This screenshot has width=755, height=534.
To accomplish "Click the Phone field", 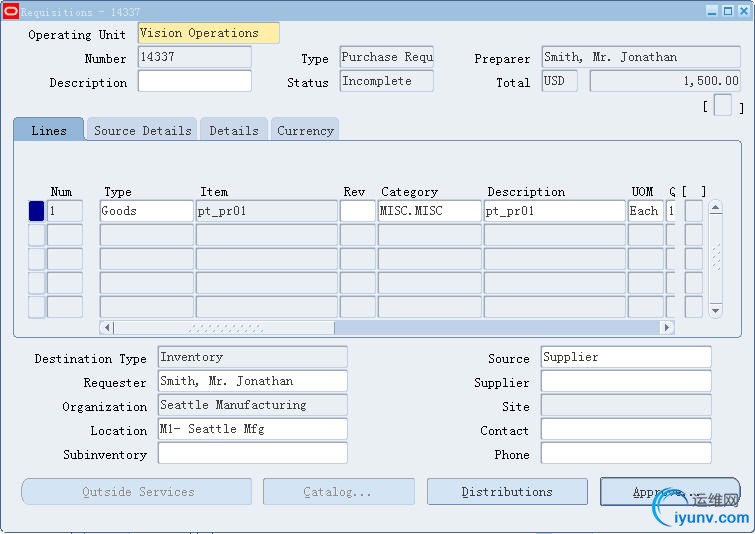I will pyautogui.click(x=626, y=453).
